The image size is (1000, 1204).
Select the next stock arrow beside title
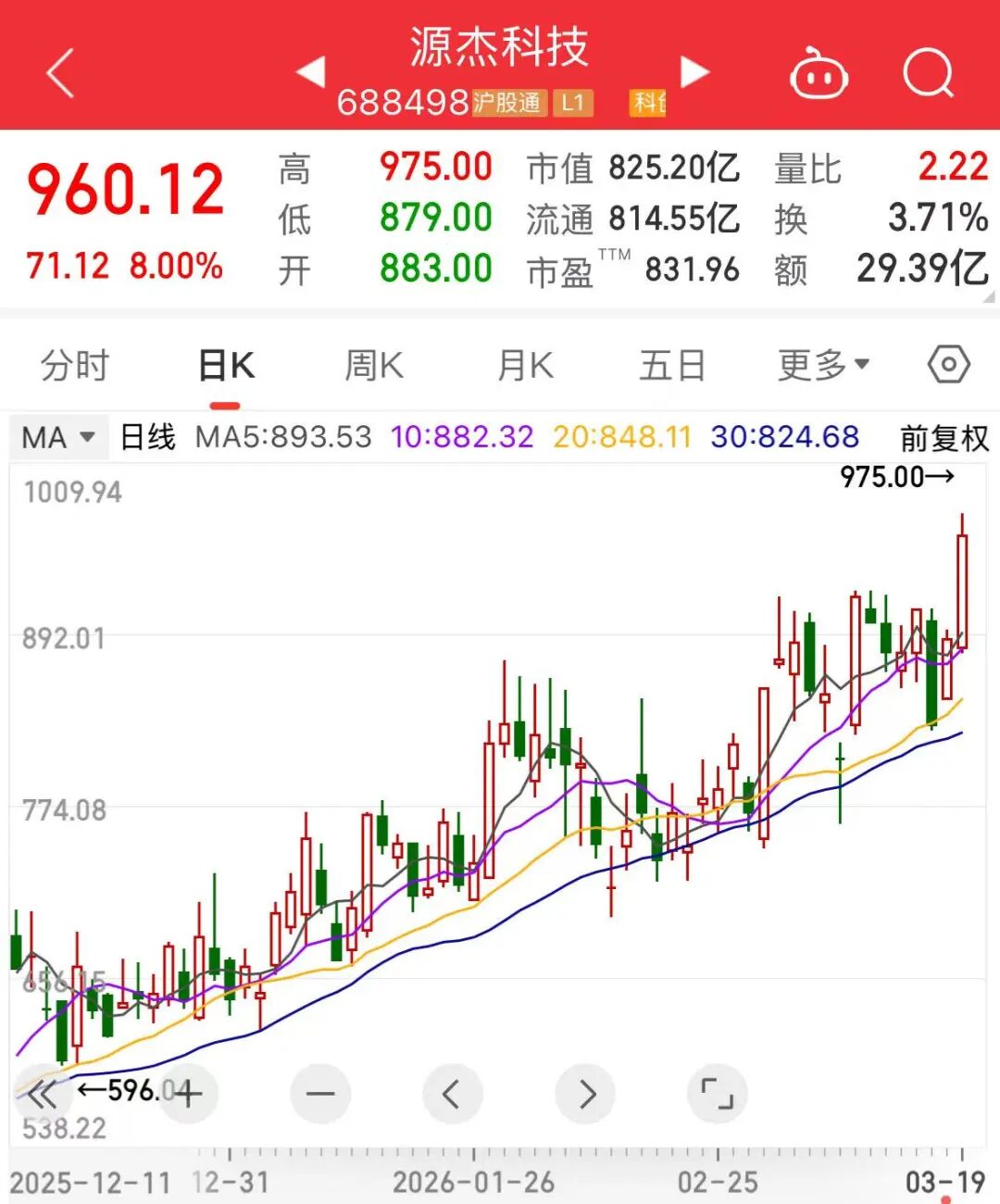click(695, 71)
